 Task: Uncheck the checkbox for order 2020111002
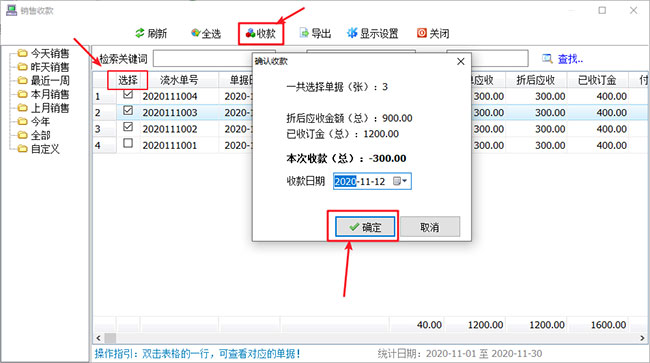pos(128,127)
